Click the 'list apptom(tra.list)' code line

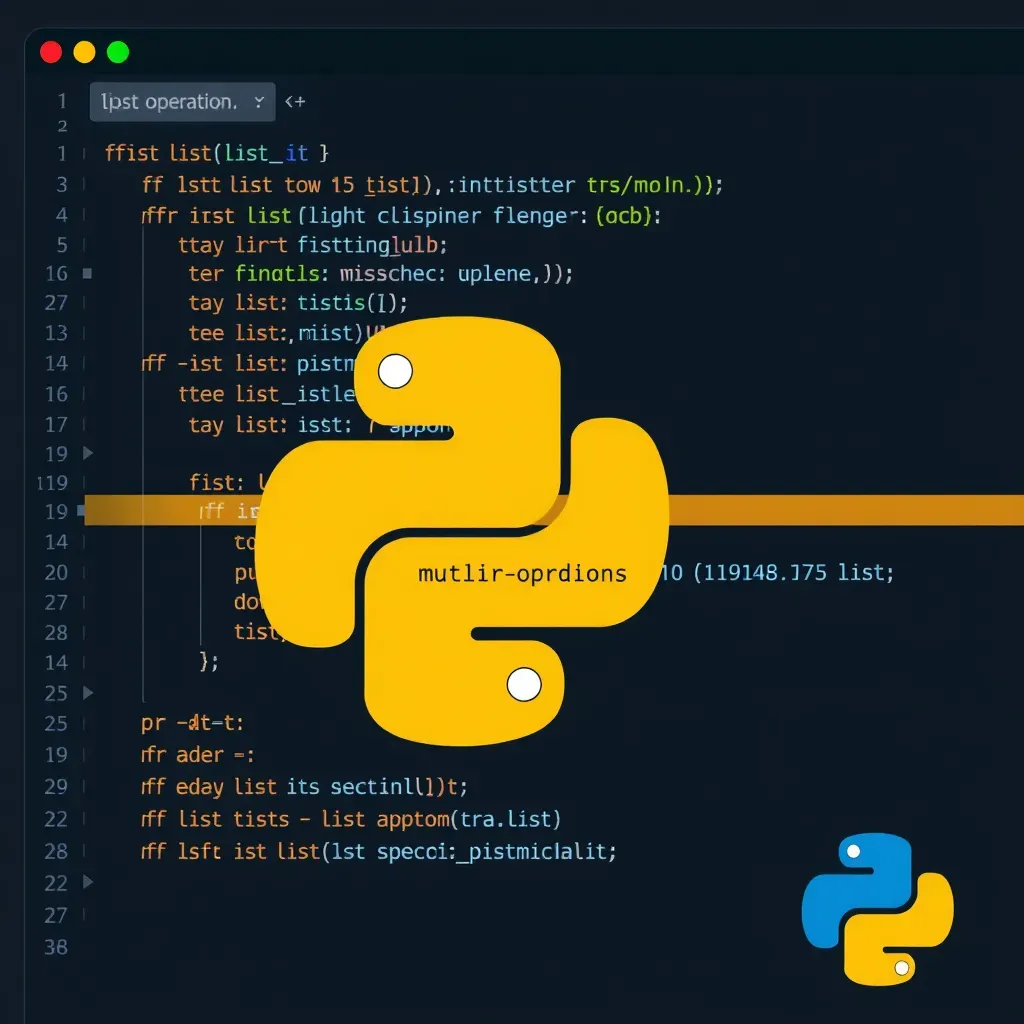click(x=441, y=819)
